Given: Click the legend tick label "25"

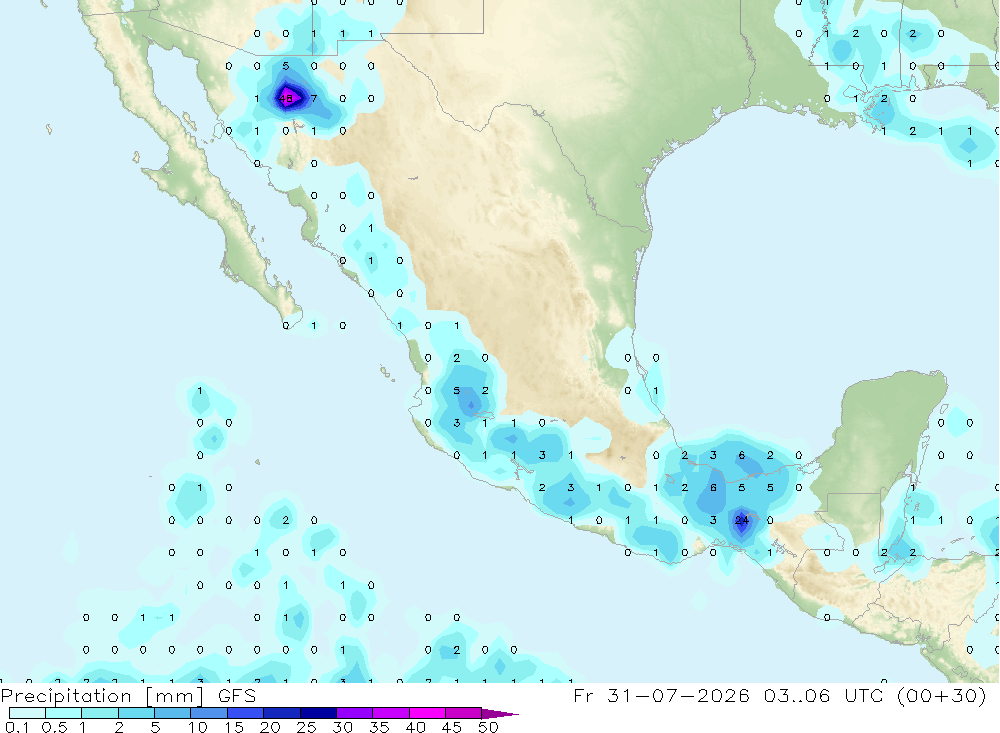Looking at the screenshot, I should (x=307, y=727).
